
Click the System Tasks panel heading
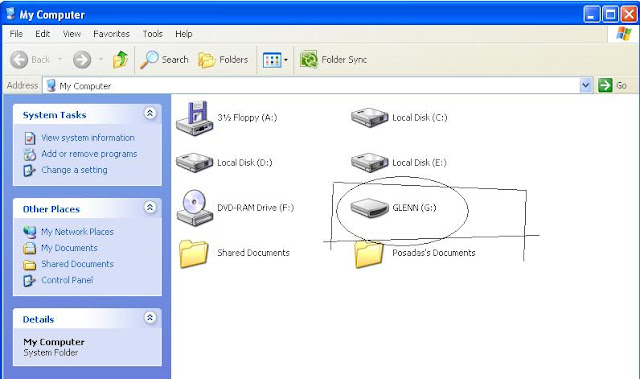tap(54, 115)
